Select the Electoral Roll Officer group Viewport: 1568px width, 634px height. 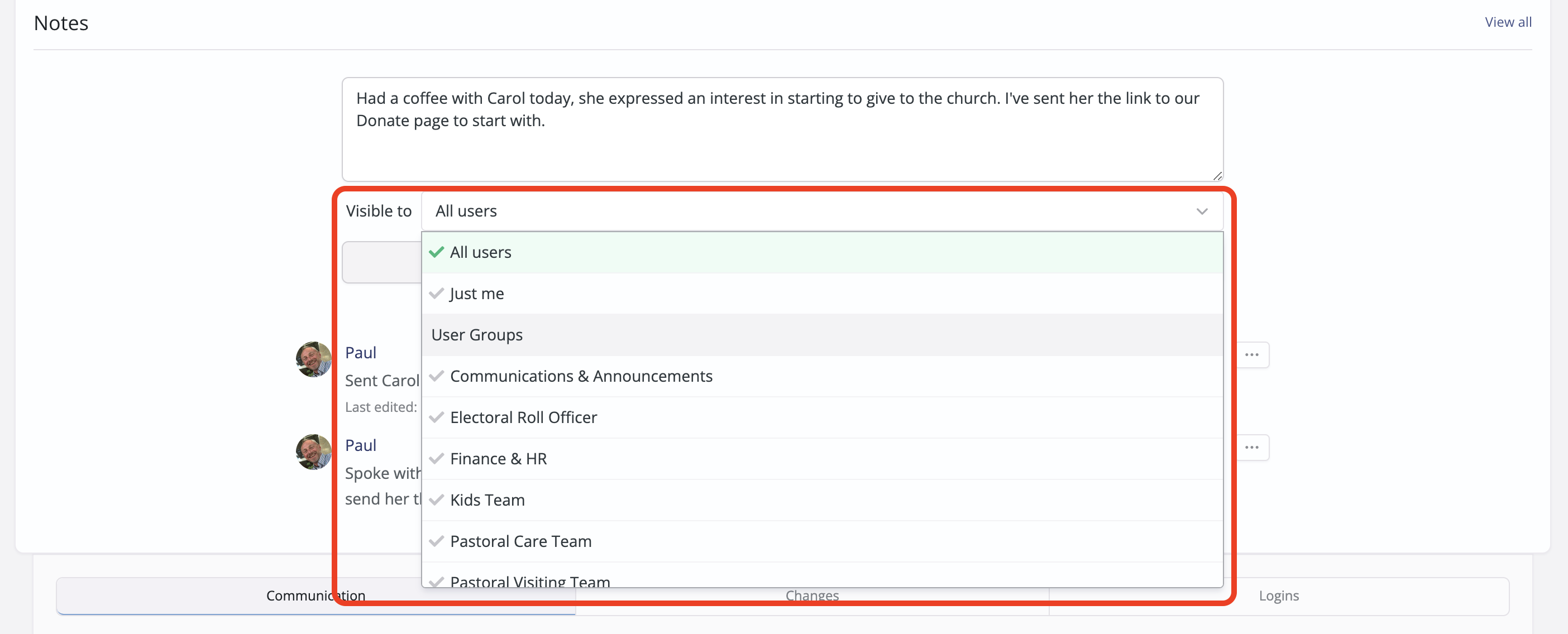[523, 417]
